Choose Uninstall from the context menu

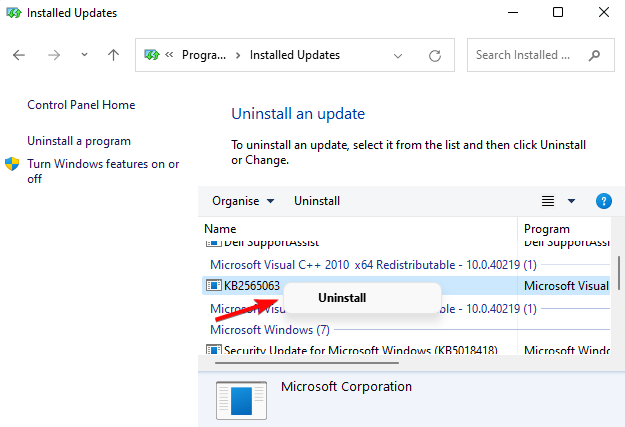[x=362, y=298]
